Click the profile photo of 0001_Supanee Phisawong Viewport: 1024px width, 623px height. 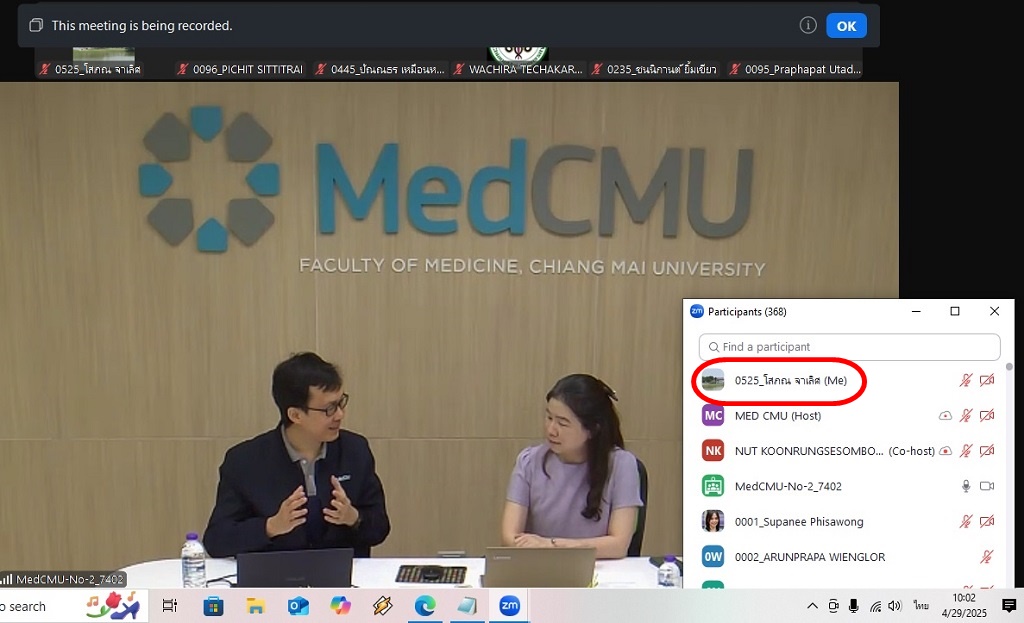click(712, 521)
